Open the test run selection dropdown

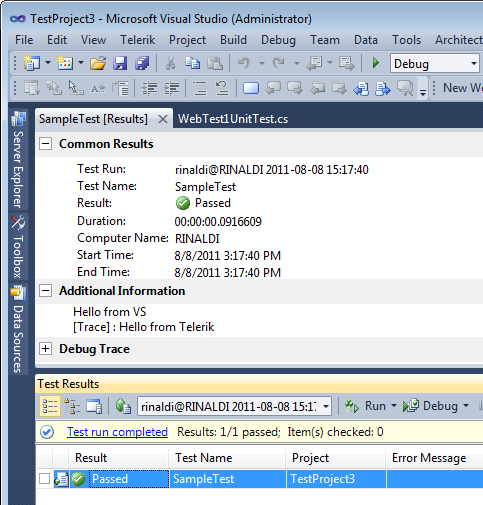pos(234,406)
